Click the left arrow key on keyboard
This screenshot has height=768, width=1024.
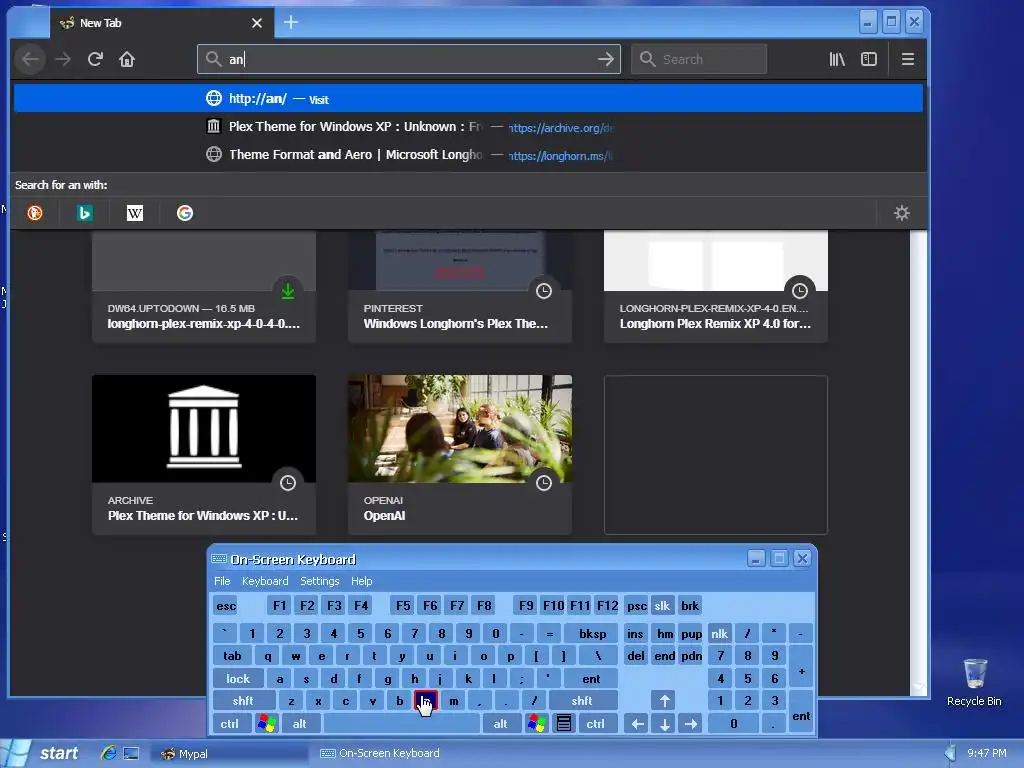637,724
